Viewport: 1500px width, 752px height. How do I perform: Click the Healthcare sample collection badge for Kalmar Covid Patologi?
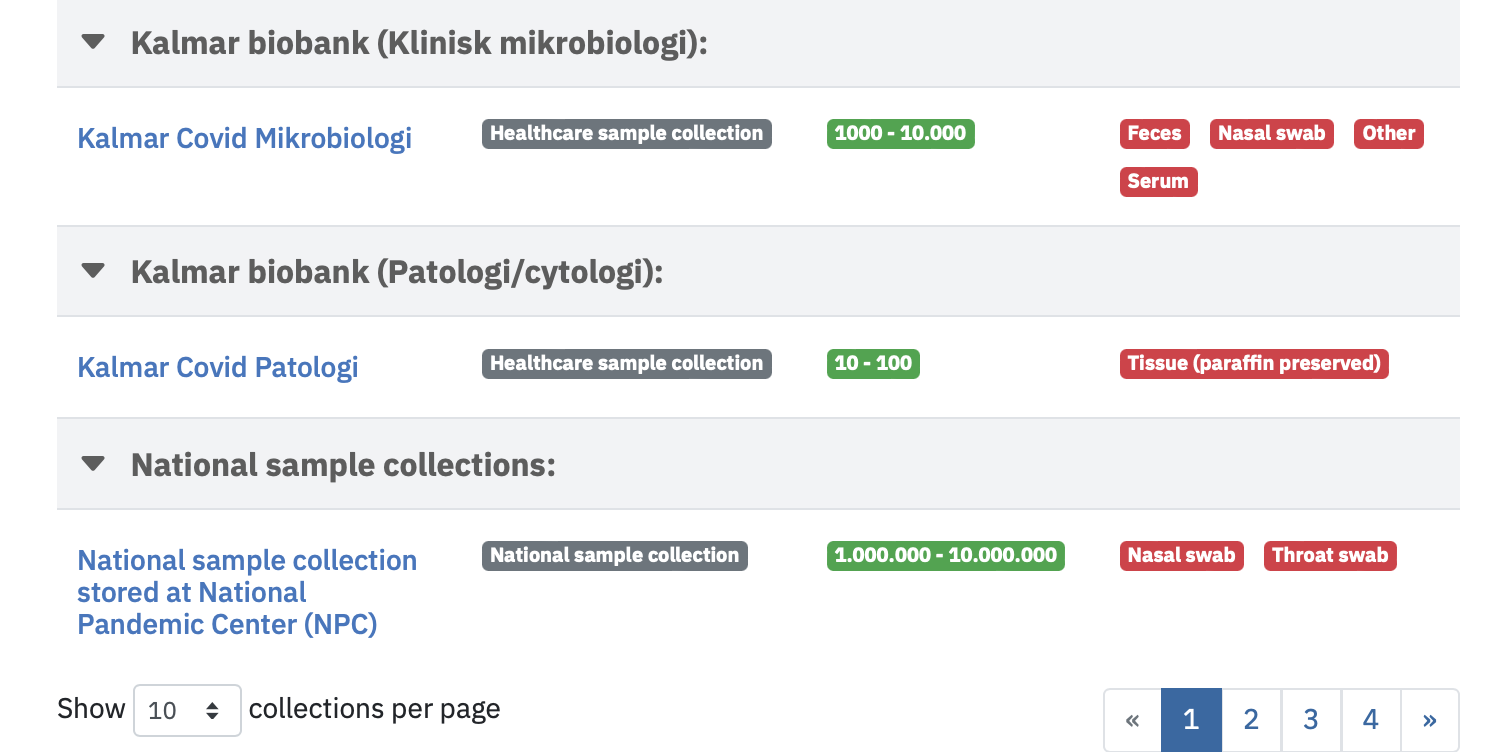(626, 363)
